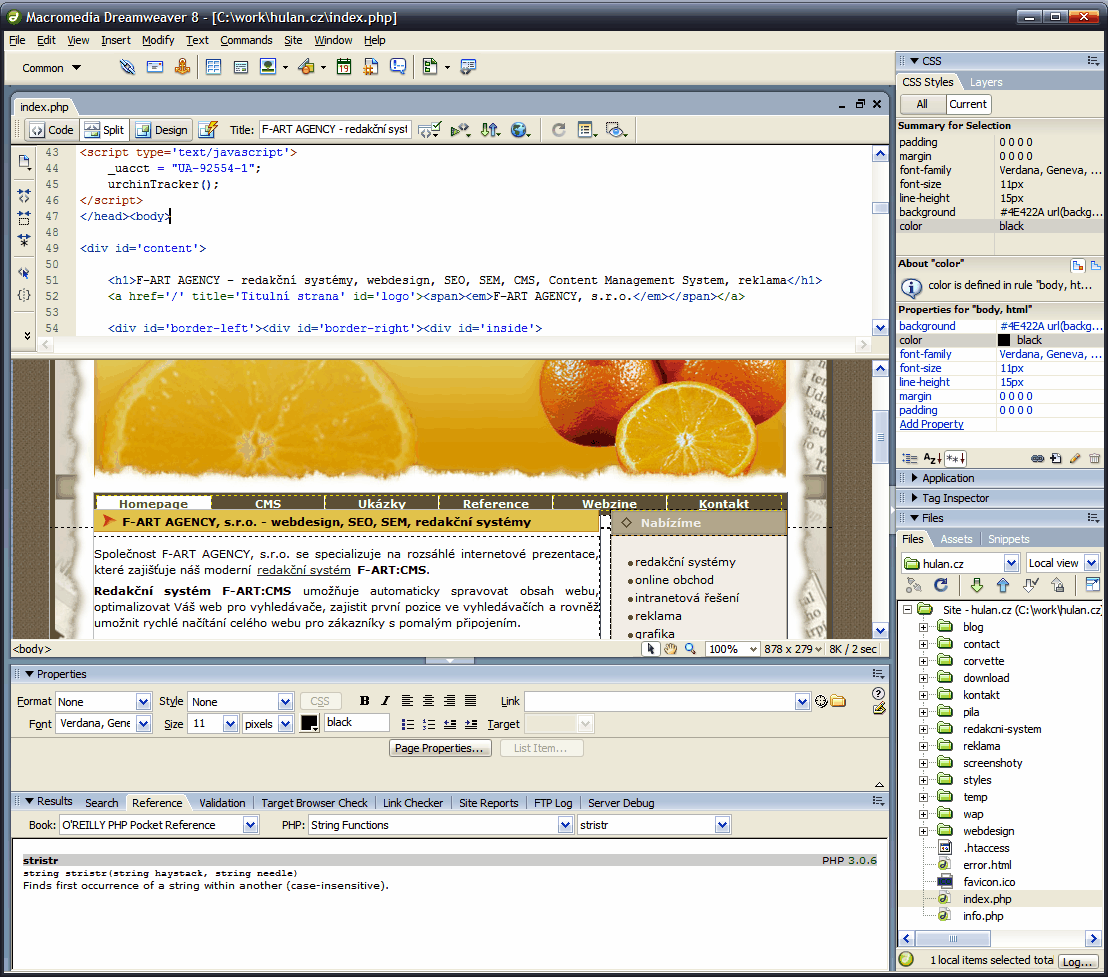This screenshot has width=1108, height=977.
Task: Click the Log button in Files panel
Action: (x=1078, y=961)
